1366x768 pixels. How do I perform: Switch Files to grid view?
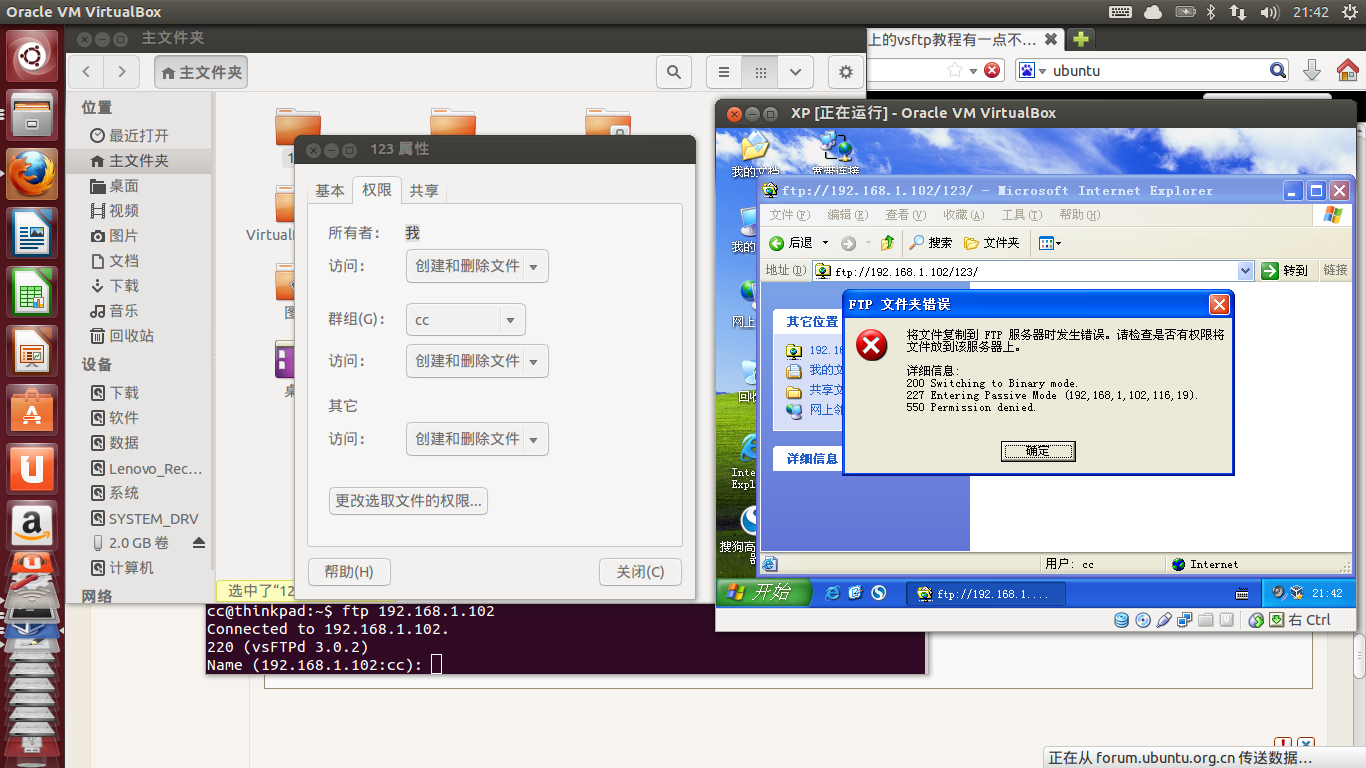760,72
